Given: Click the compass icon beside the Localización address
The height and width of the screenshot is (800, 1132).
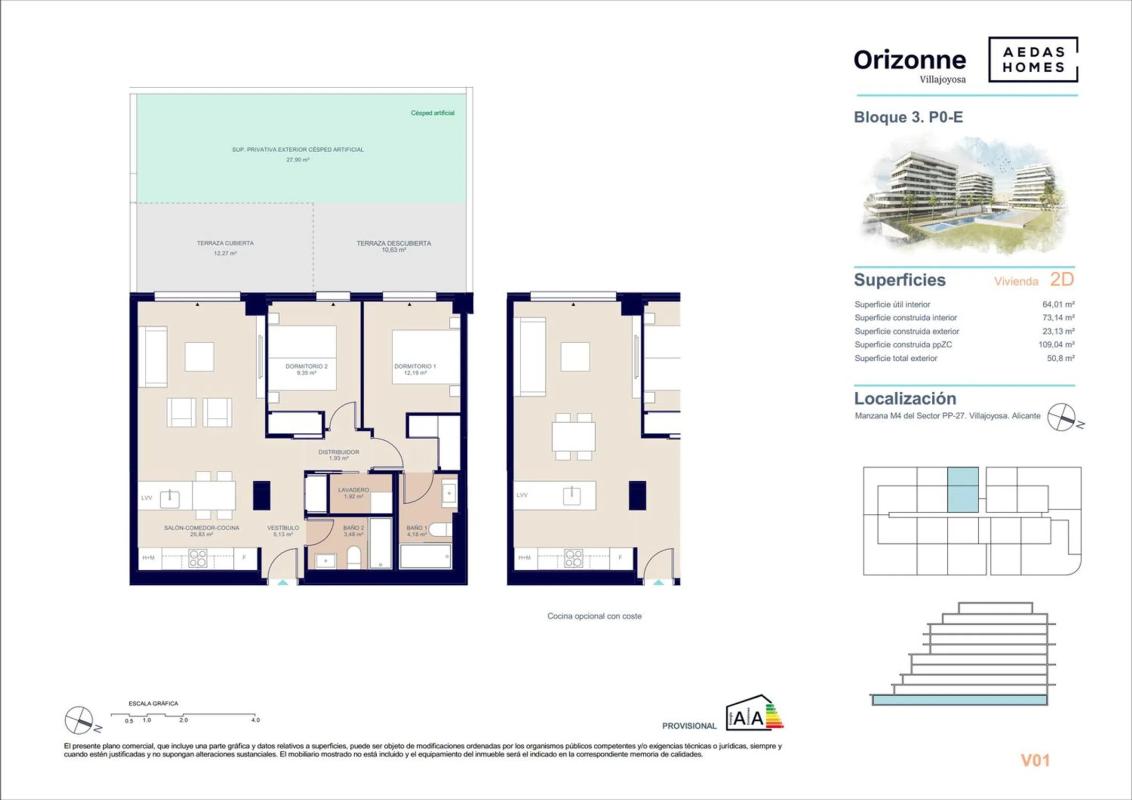Looking at the screenshot, I should coord(1064,417).
